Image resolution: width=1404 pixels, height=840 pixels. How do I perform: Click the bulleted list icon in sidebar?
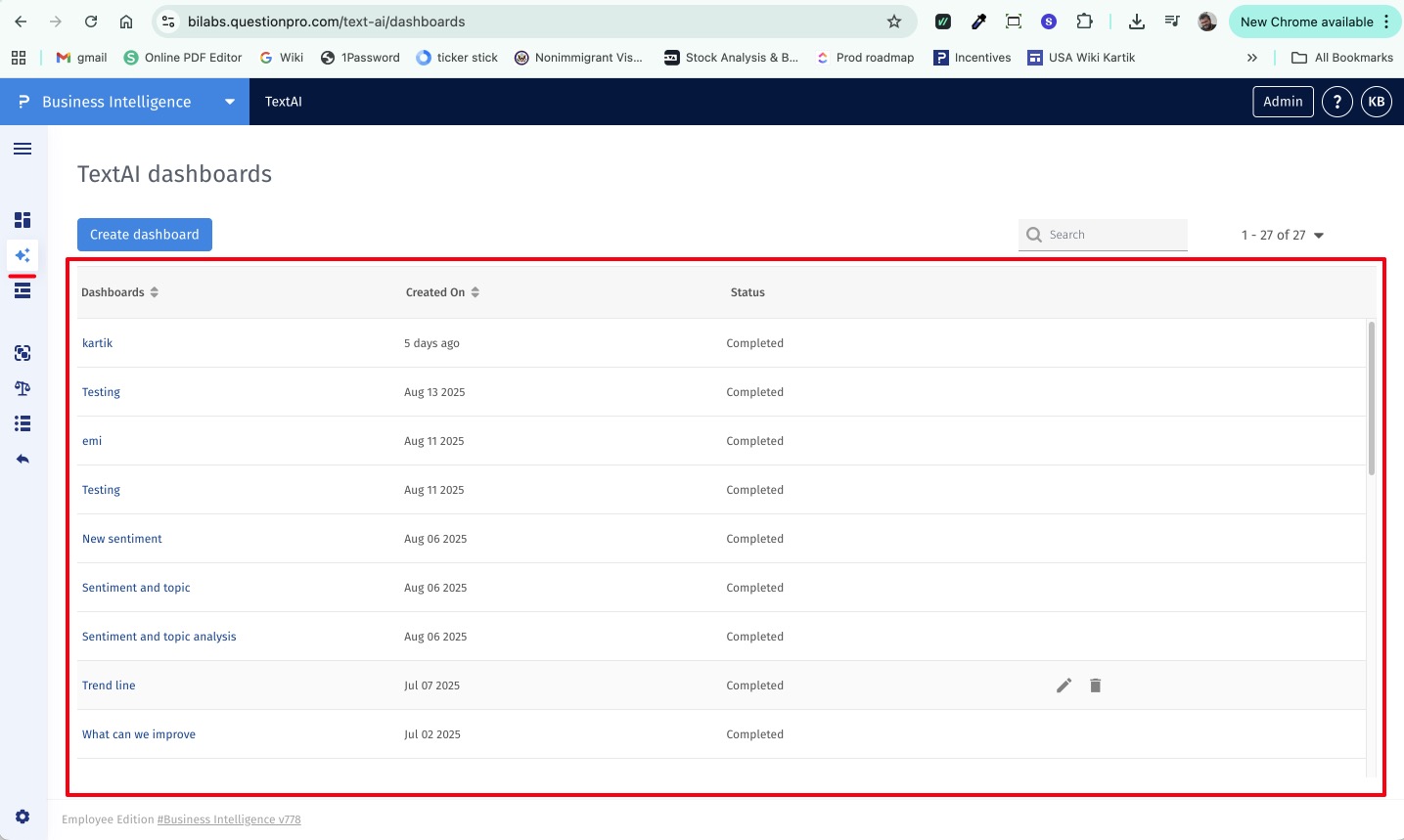point(23,423)
